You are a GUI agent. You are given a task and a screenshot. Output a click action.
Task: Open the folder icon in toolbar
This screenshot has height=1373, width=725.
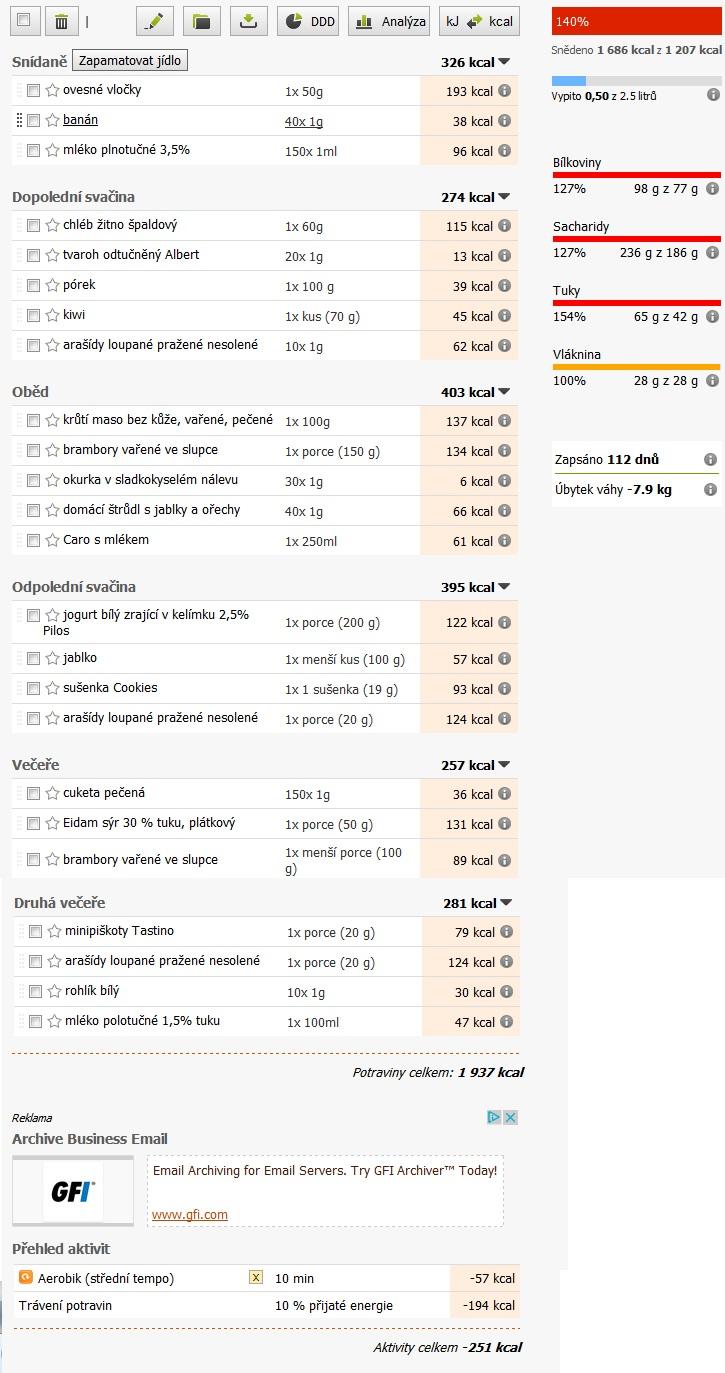tap(202, 21)
